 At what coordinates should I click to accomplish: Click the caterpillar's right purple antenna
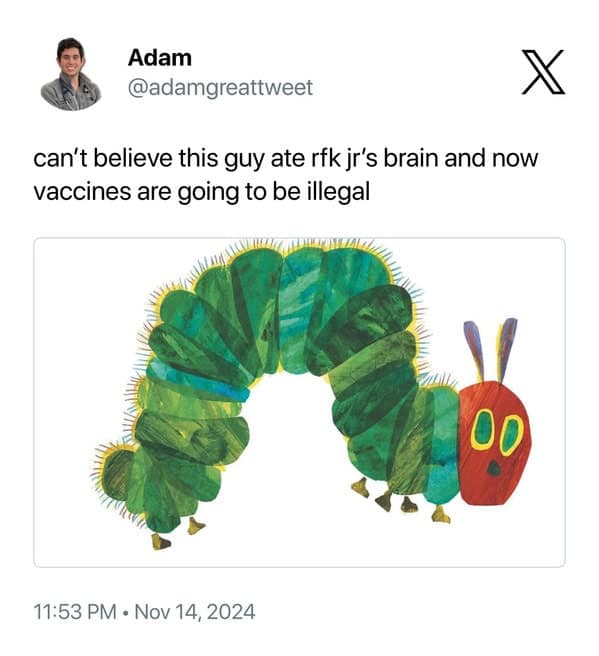[507, 349]
